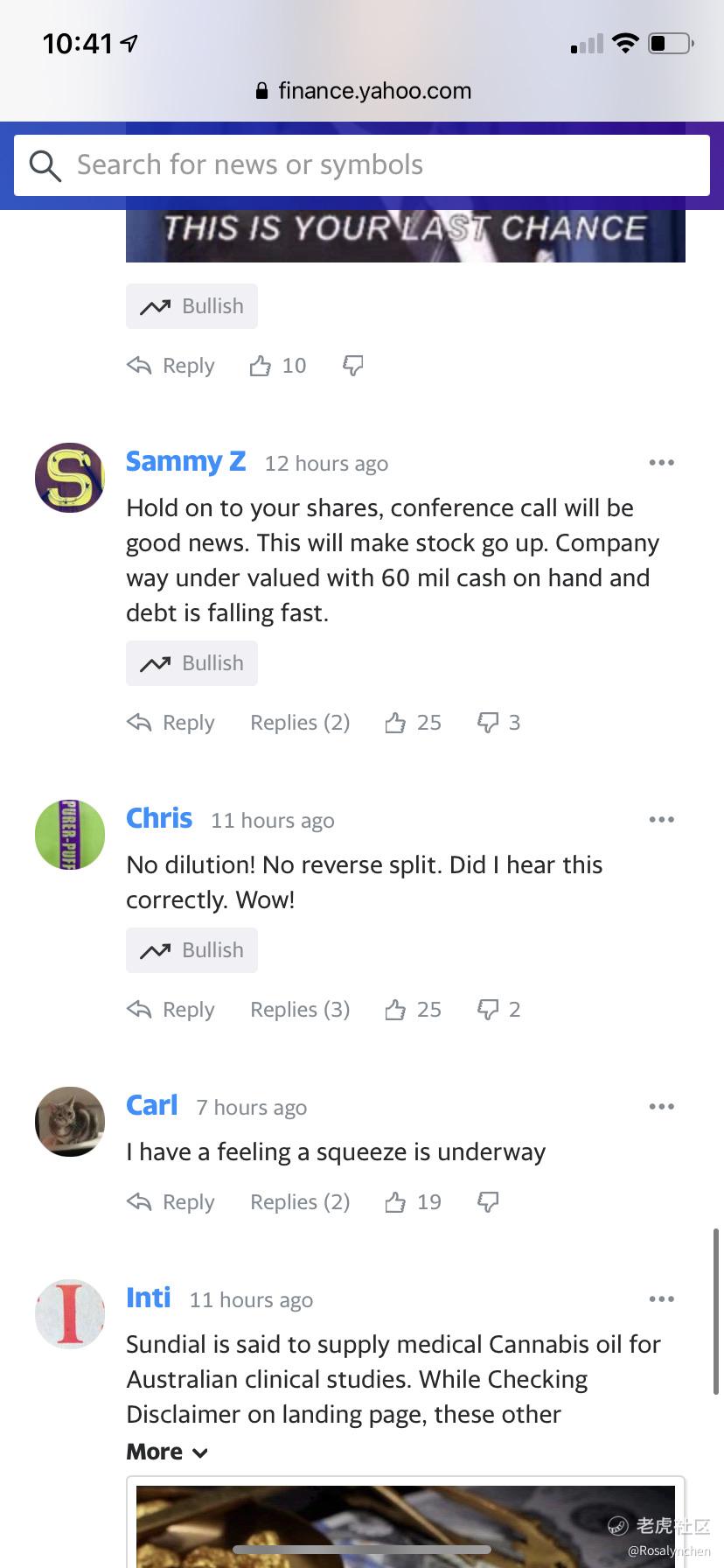Open options menu on Sammy Z's comment
Image resolution: width=724 pixels, height=1568 pixels.
click(661, 463)
